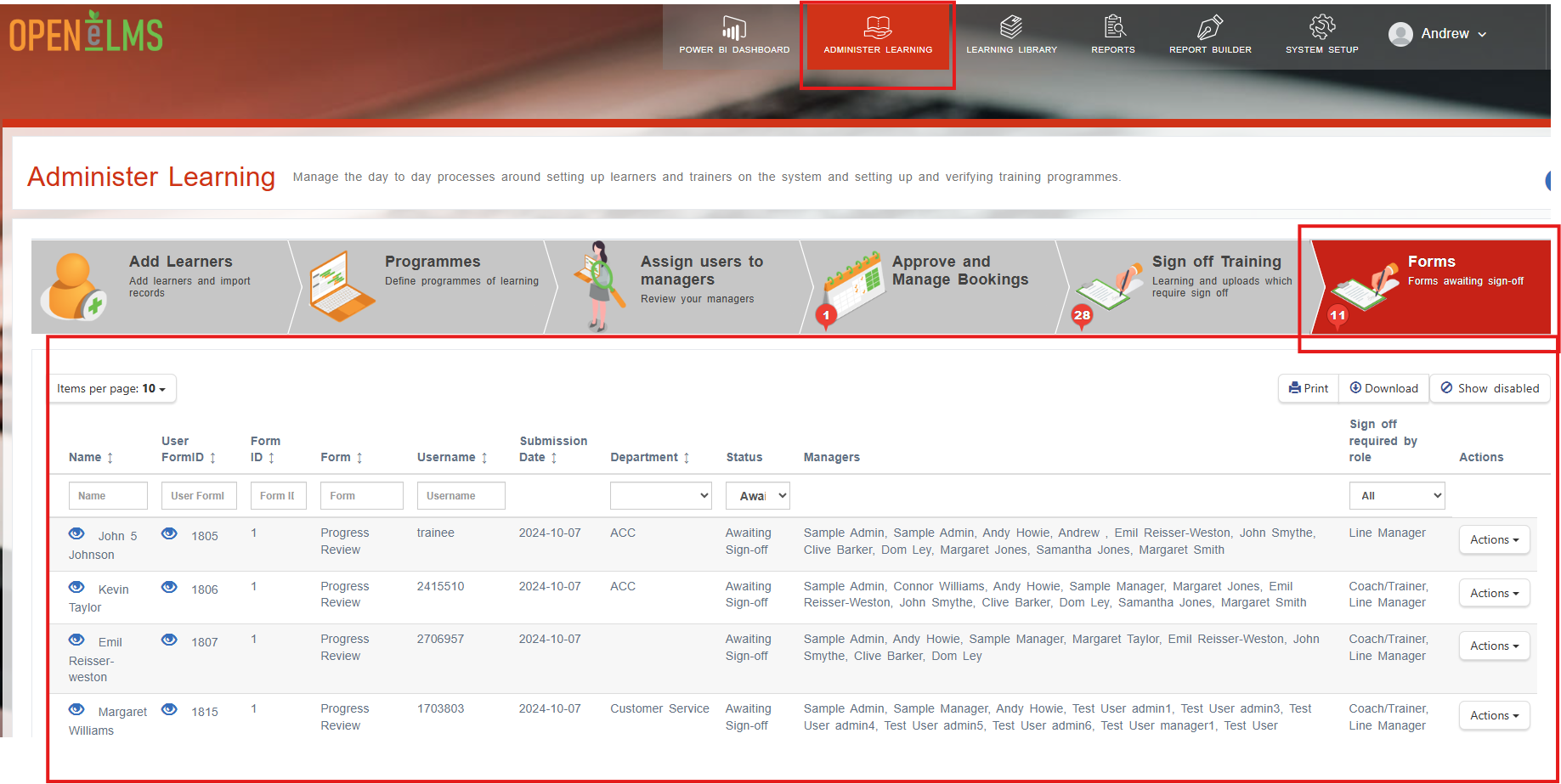Download the forms list
Image resolution: width=1561 pixels, height=784 pixels.
coord(1384,388)
